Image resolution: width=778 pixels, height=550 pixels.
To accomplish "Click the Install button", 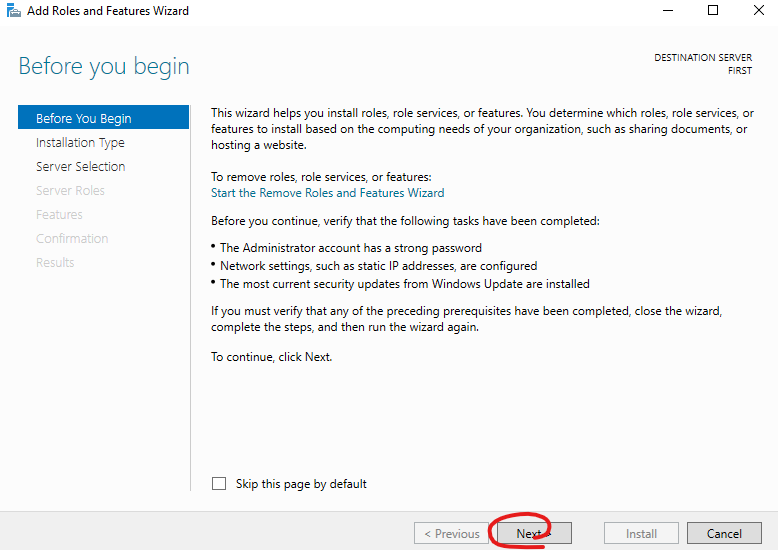I will point(641,534).
